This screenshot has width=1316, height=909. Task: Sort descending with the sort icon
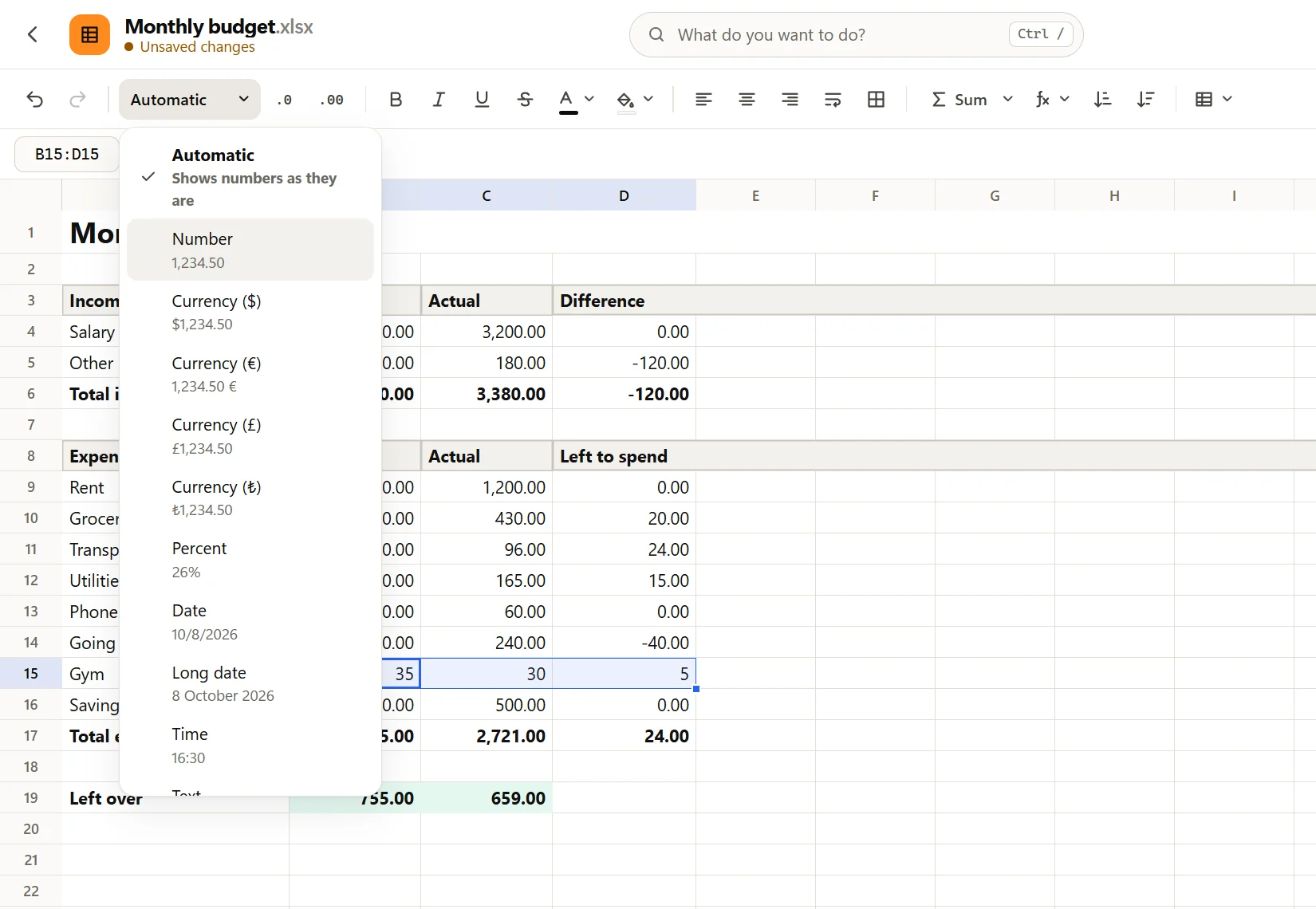tap(1145, 100)
